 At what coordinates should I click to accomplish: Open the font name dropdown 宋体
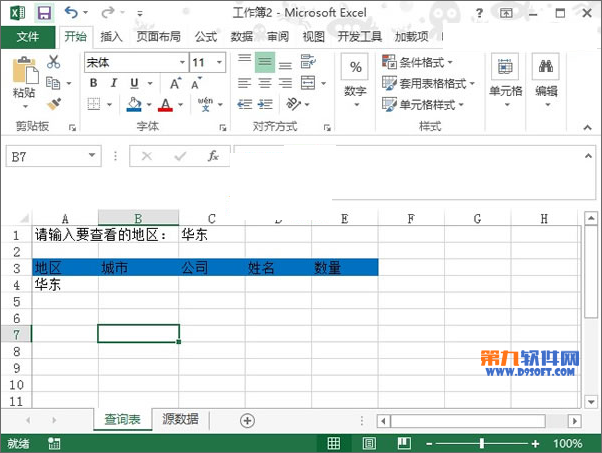[x=182, y=62]
